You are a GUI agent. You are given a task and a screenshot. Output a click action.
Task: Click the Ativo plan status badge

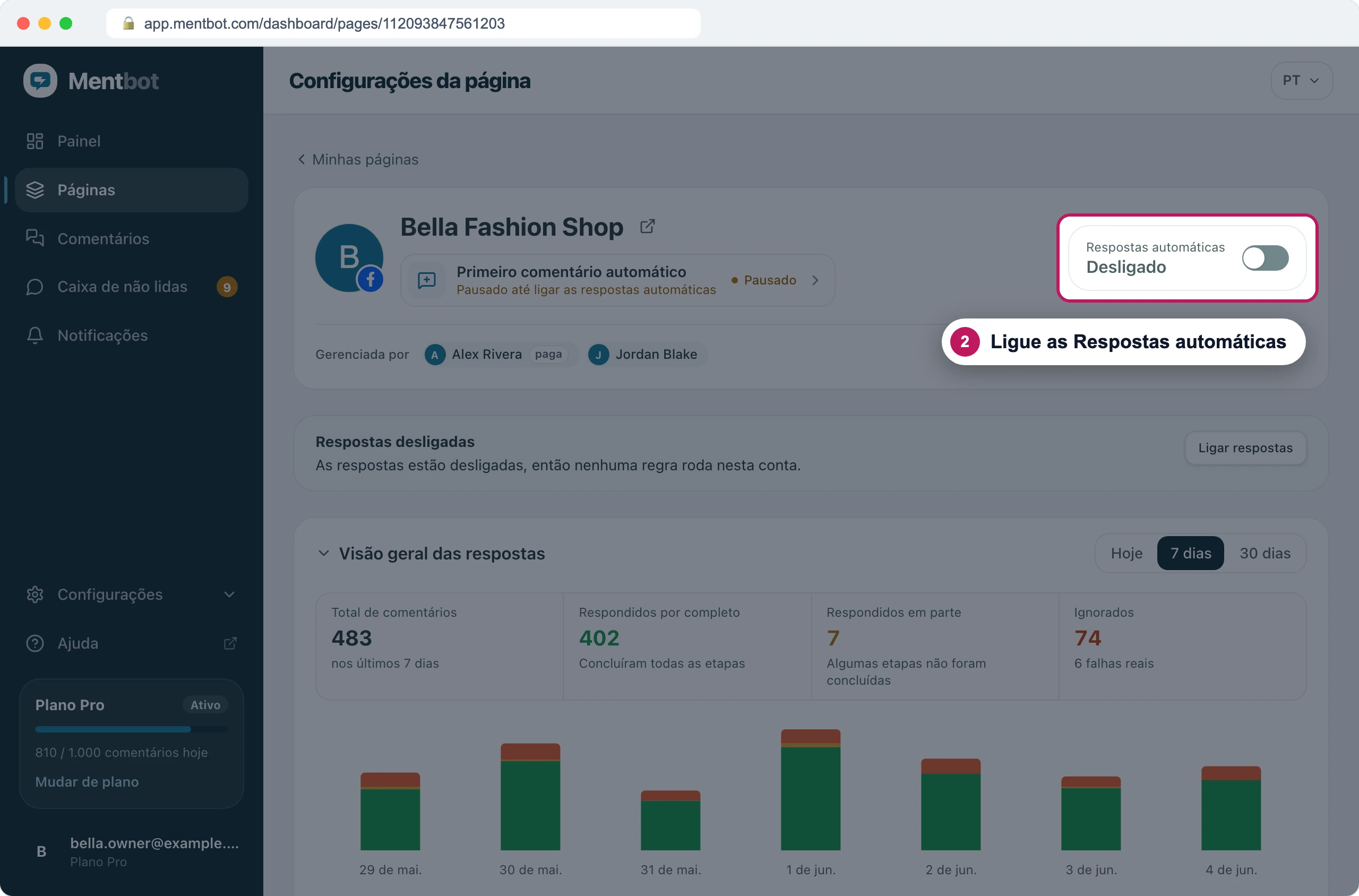pyautogui.click(x=205, y=705)
